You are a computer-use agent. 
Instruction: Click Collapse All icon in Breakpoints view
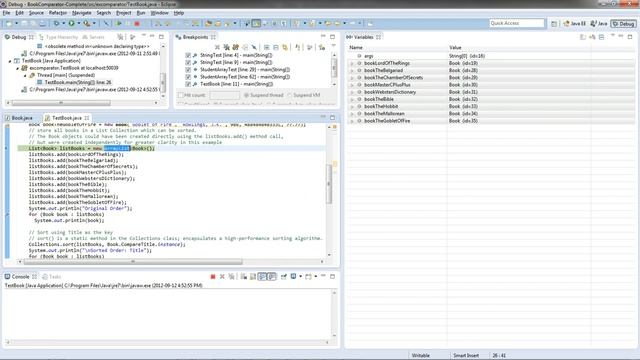point(276,47)
